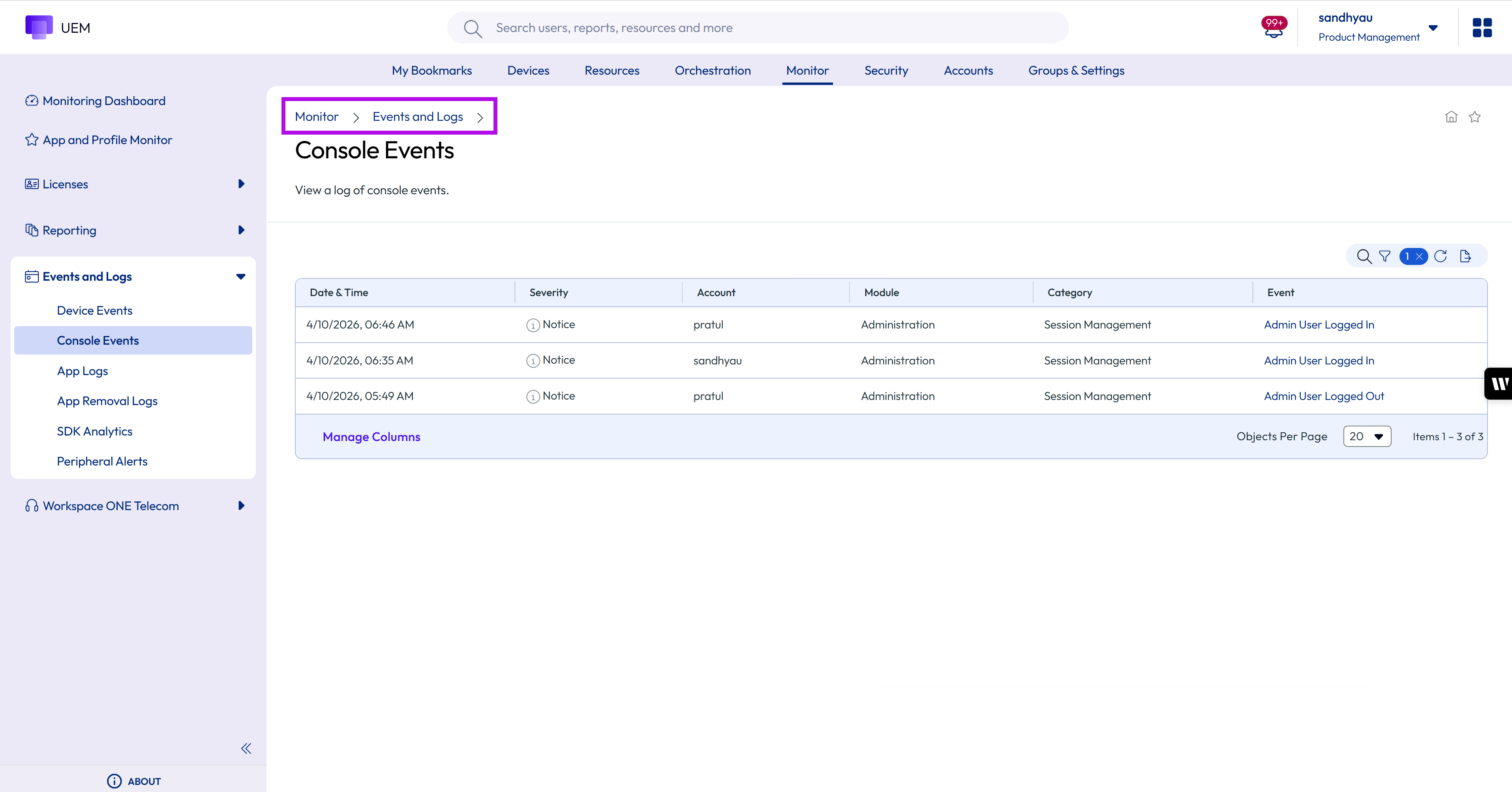Click the UEM logo icon
Viewport: 1512px width, 792px height.
pyautogui.click(x=39, y=27)
